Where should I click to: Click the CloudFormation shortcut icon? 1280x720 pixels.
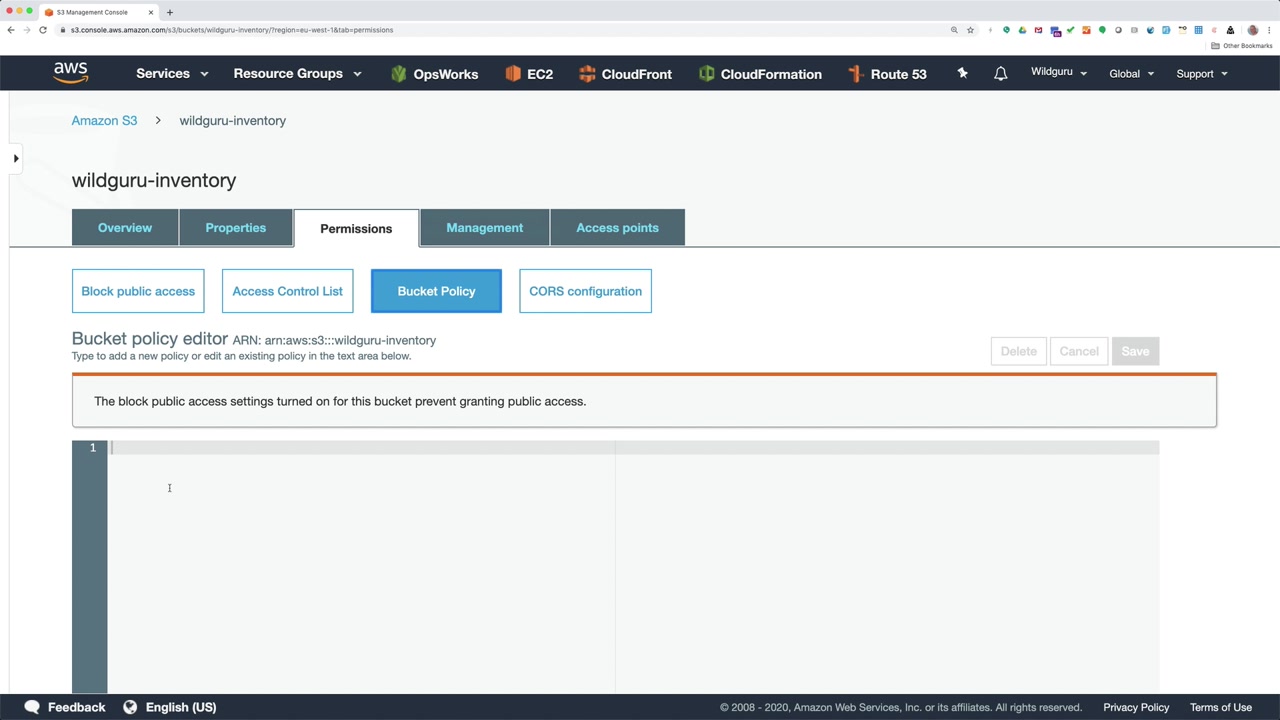pyautogui.click(x=707, y=74)
